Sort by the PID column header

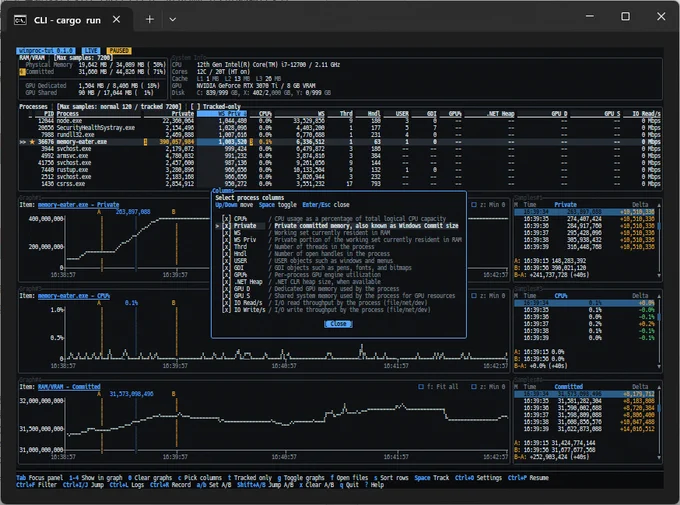pyautogui.click(x=49, y=114)
